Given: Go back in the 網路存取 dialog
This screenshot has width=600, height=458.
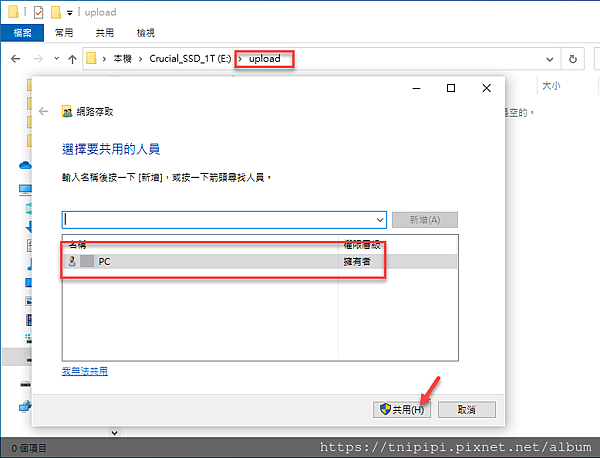Looking at the screenshot, I should 43,111.
